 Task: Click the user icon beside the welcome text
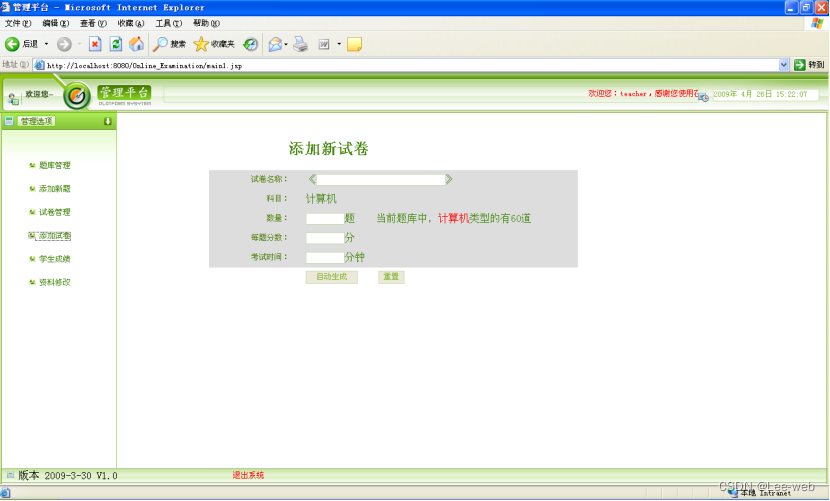13,98
